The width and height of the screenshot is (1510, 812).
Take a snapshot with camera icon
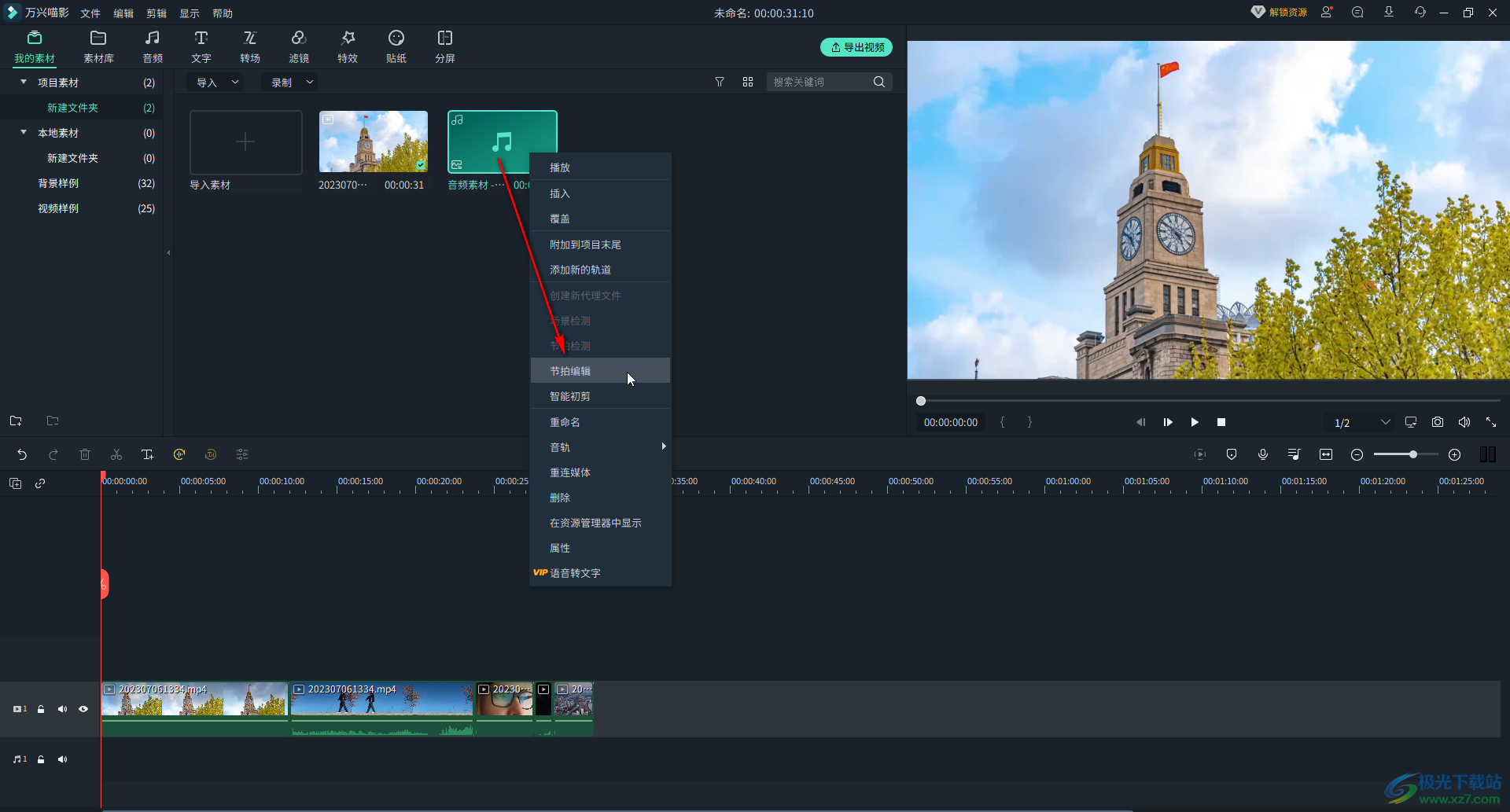(x=1438, y=422)
